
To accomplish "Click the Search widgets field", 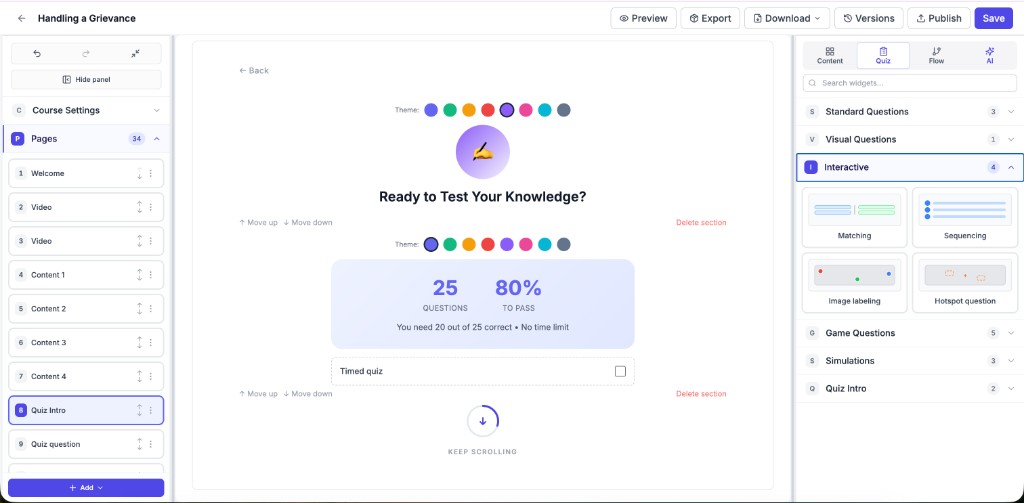I will coord(910,83).
